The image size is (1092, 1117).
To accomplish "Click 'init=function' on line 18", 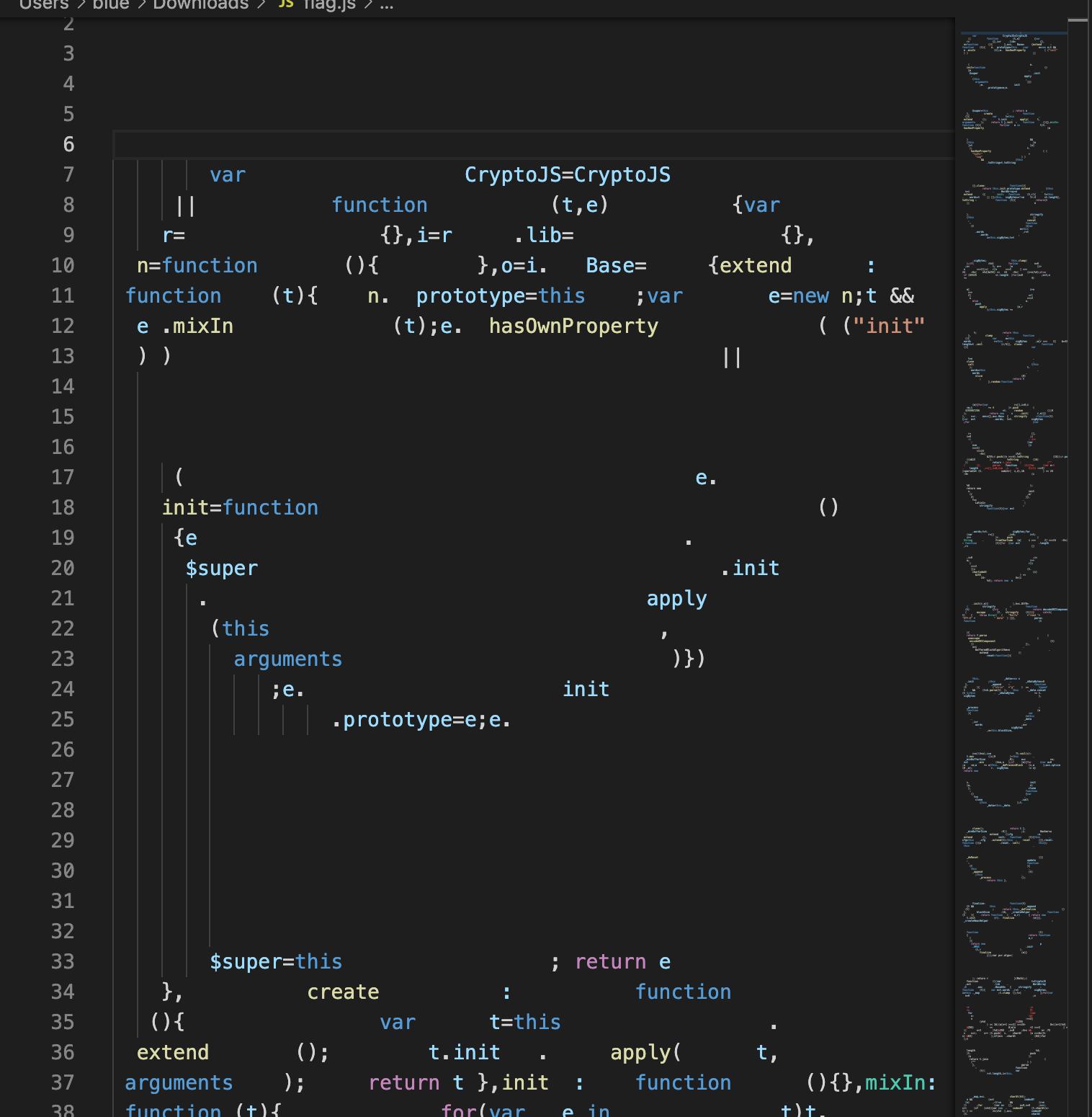I will tap(240, 508).
